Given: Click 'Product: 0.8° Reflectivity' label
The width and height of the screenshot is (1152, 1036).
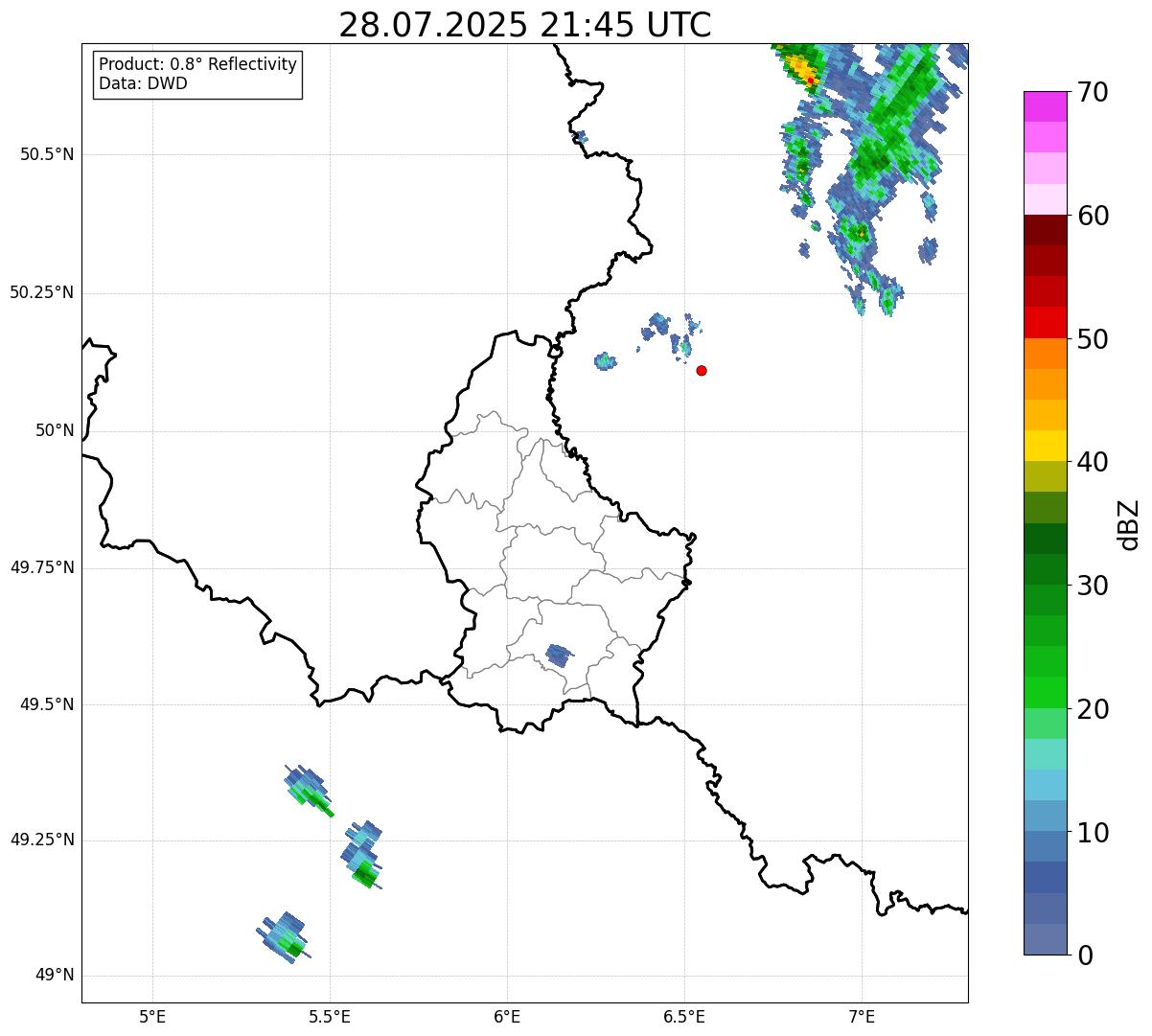Looking at the screenshot, I should (x=198, y=64).
